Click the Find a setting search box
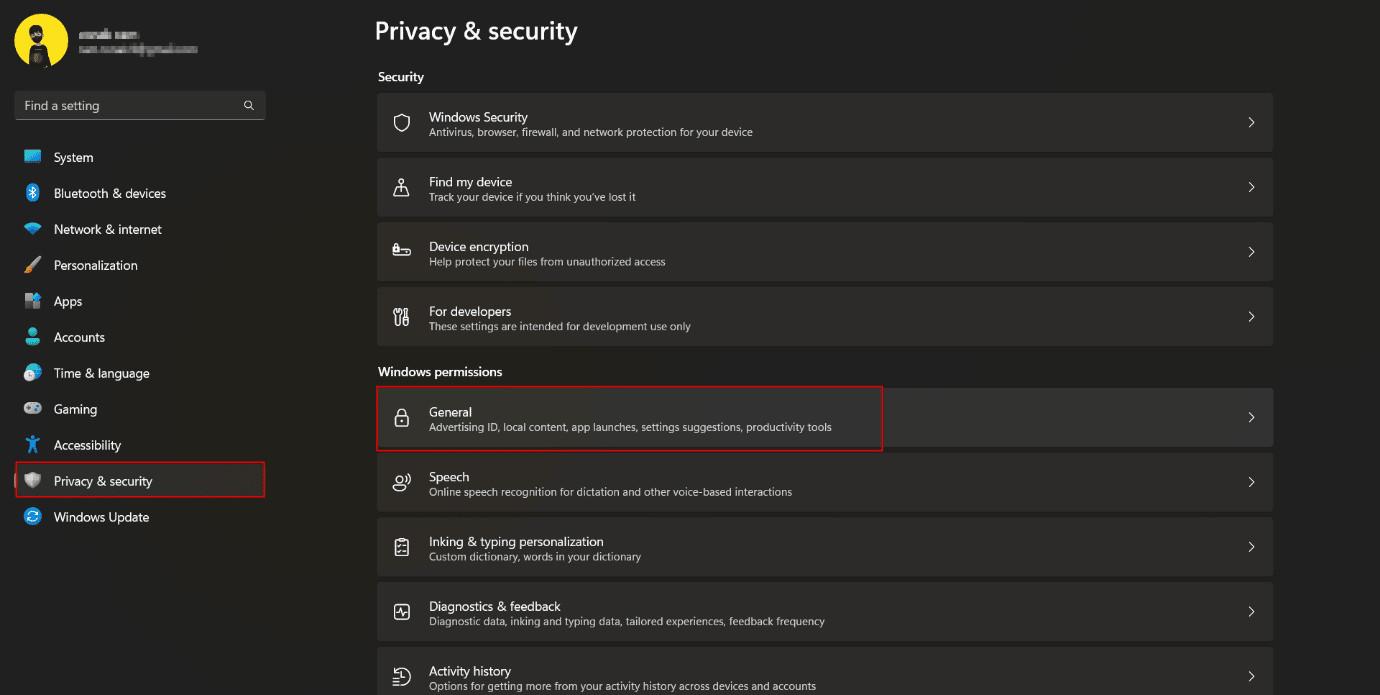1380x695 pixels. tap(140, 105)
